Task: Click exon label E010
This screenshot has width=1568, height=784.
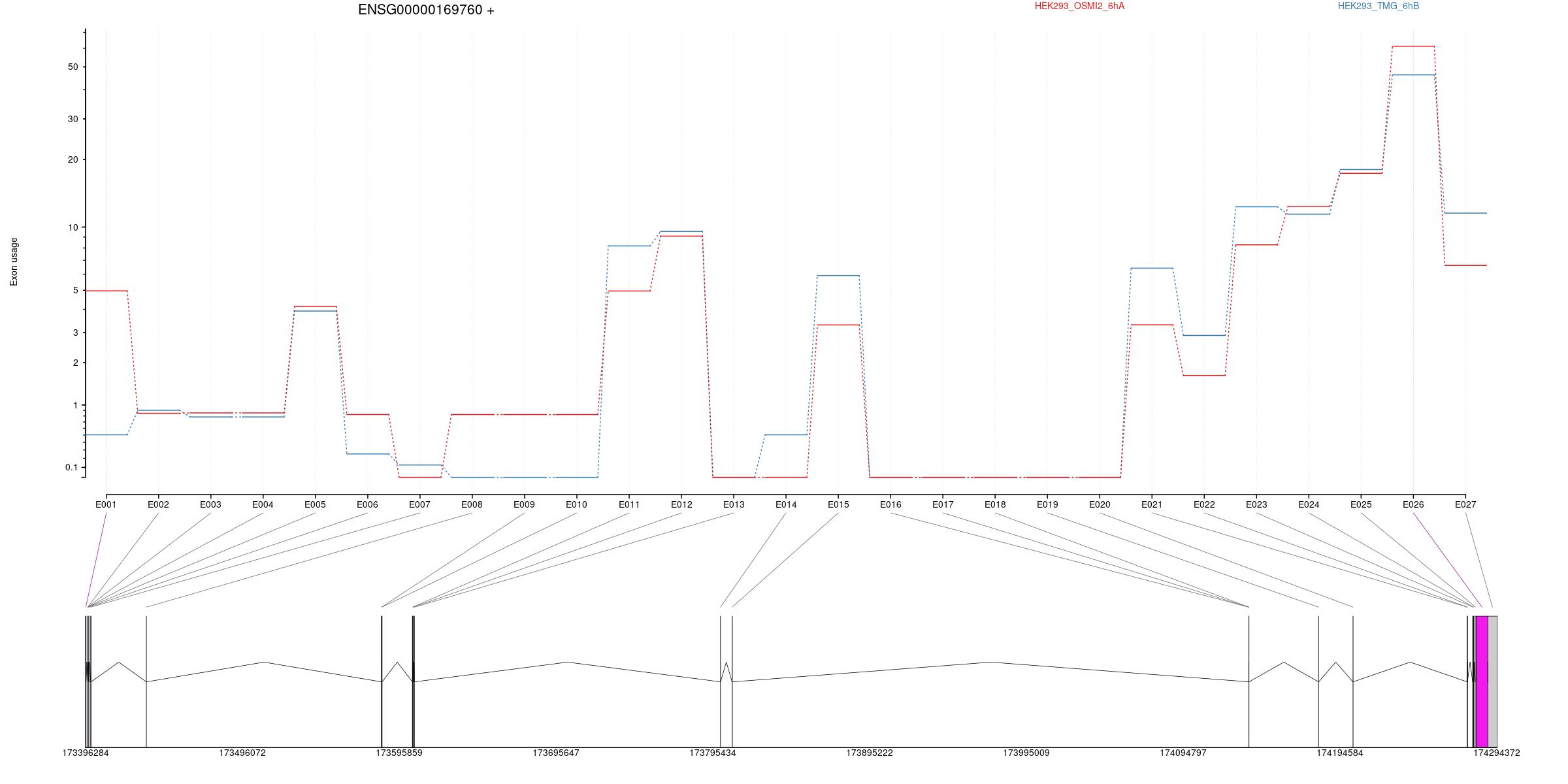Action: tap(576, 504)
